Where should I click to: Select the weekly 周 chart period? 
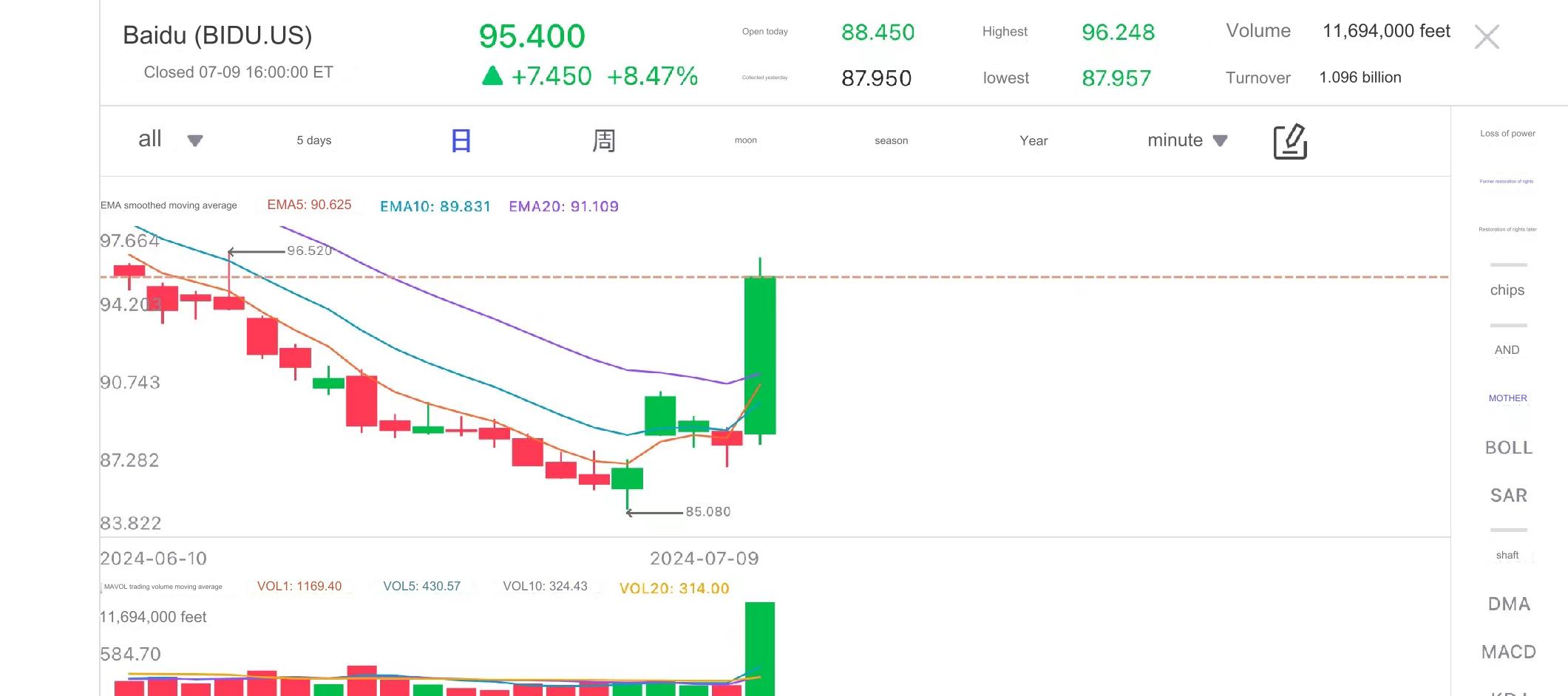tap(603, 140)
